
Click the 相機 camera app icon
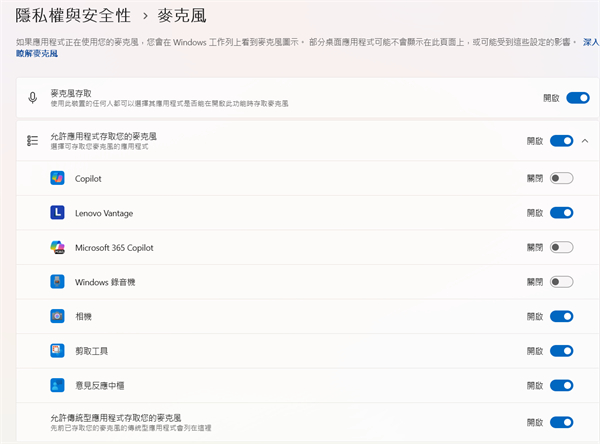(57, 316)
